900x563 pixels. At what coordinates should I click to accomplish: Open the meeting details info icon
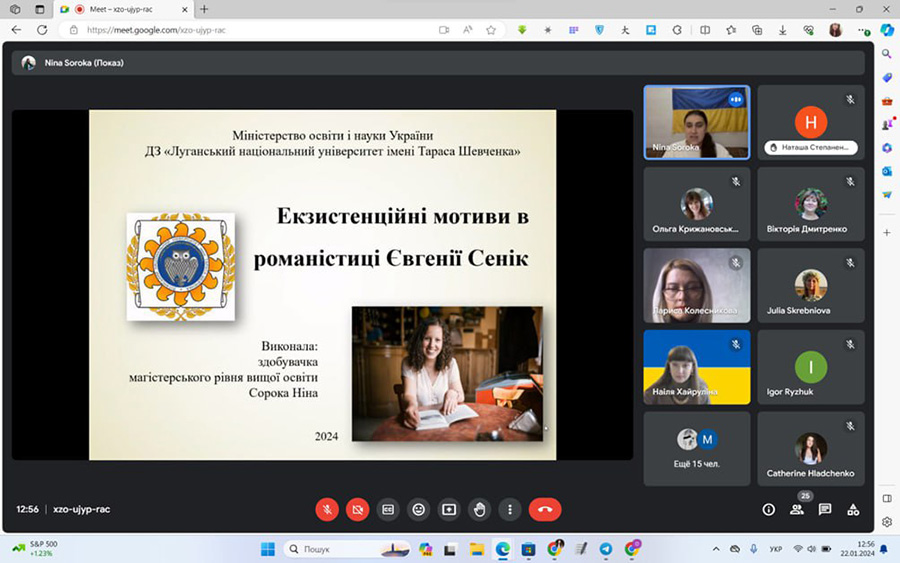click(x=768, y=509)
